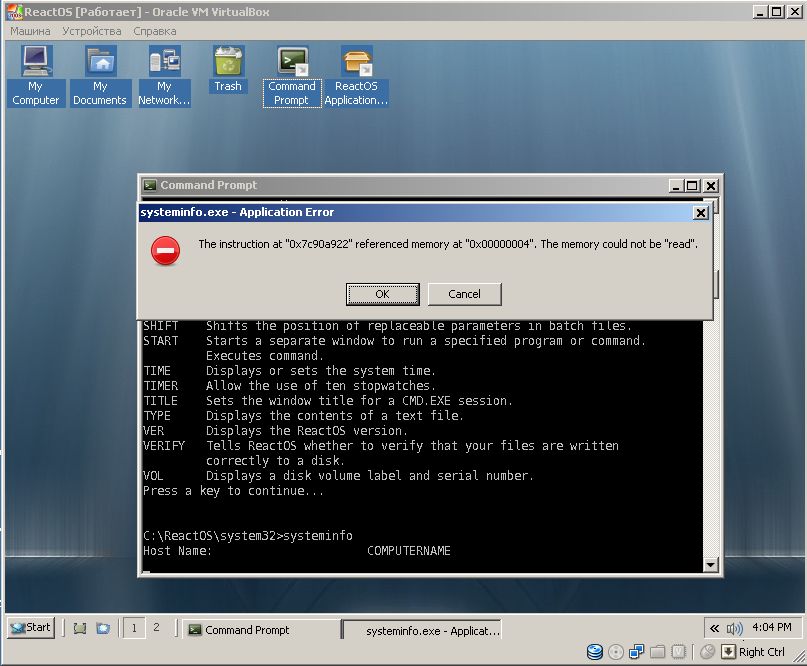Click the VirtualBox window title icon
Viewport: 807px width, 666px height.
[x=14, y=11]
